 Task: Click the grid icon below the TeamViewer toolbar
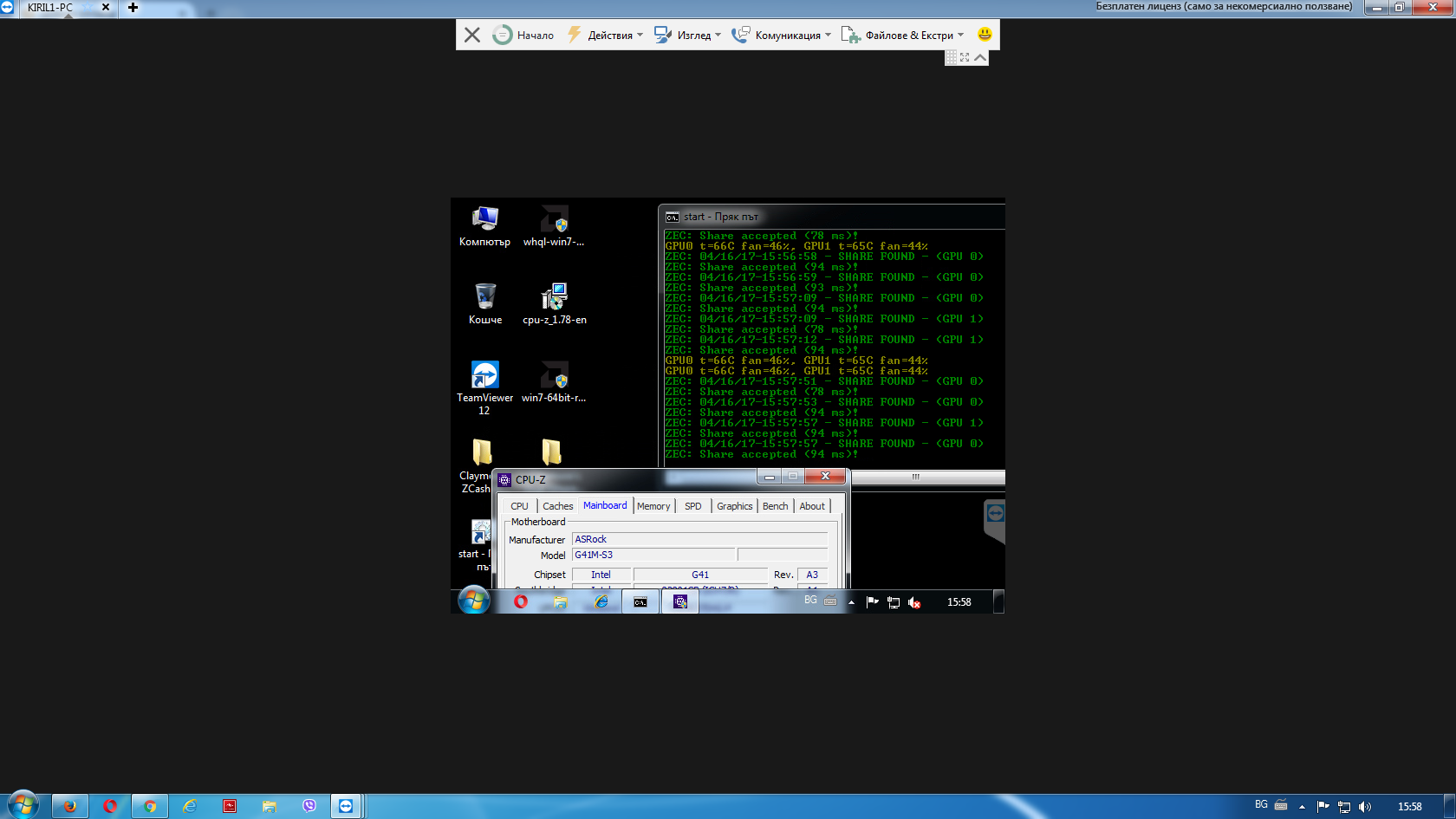(951, 57)
